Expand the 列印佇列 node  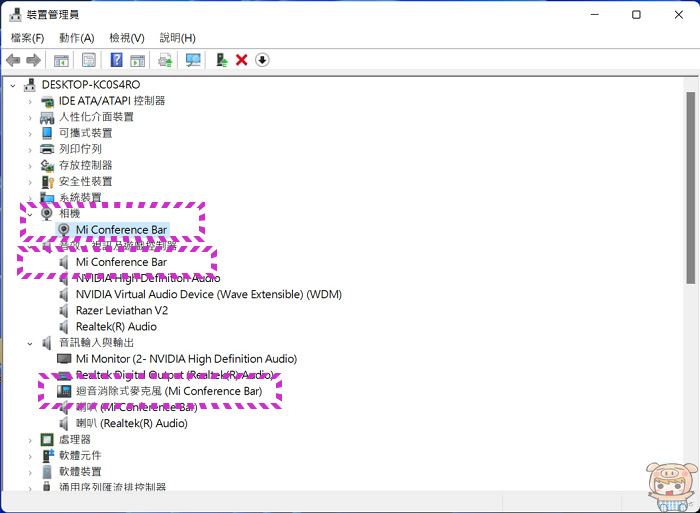(x=30, y=150)
